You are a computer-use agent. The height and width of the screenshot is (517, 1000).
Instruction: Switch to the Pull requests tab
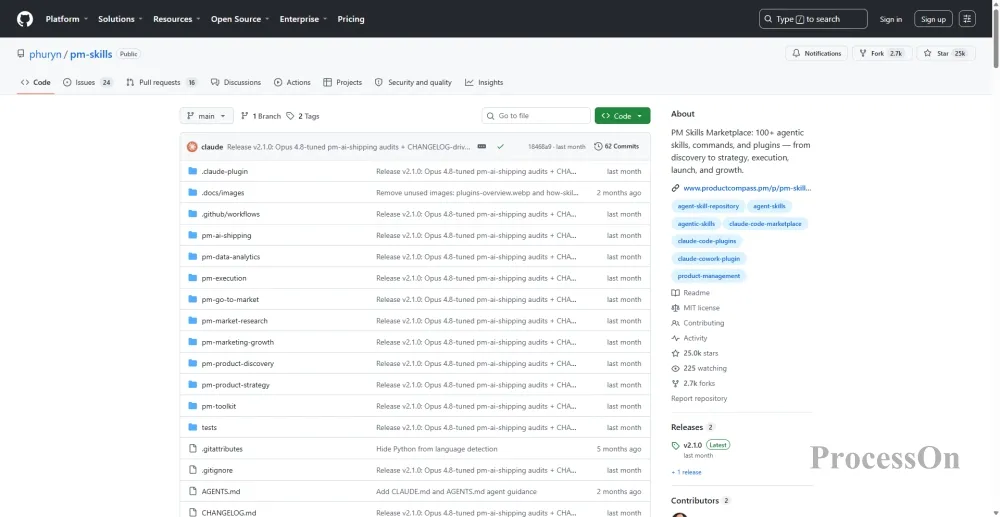click(162, 82)
